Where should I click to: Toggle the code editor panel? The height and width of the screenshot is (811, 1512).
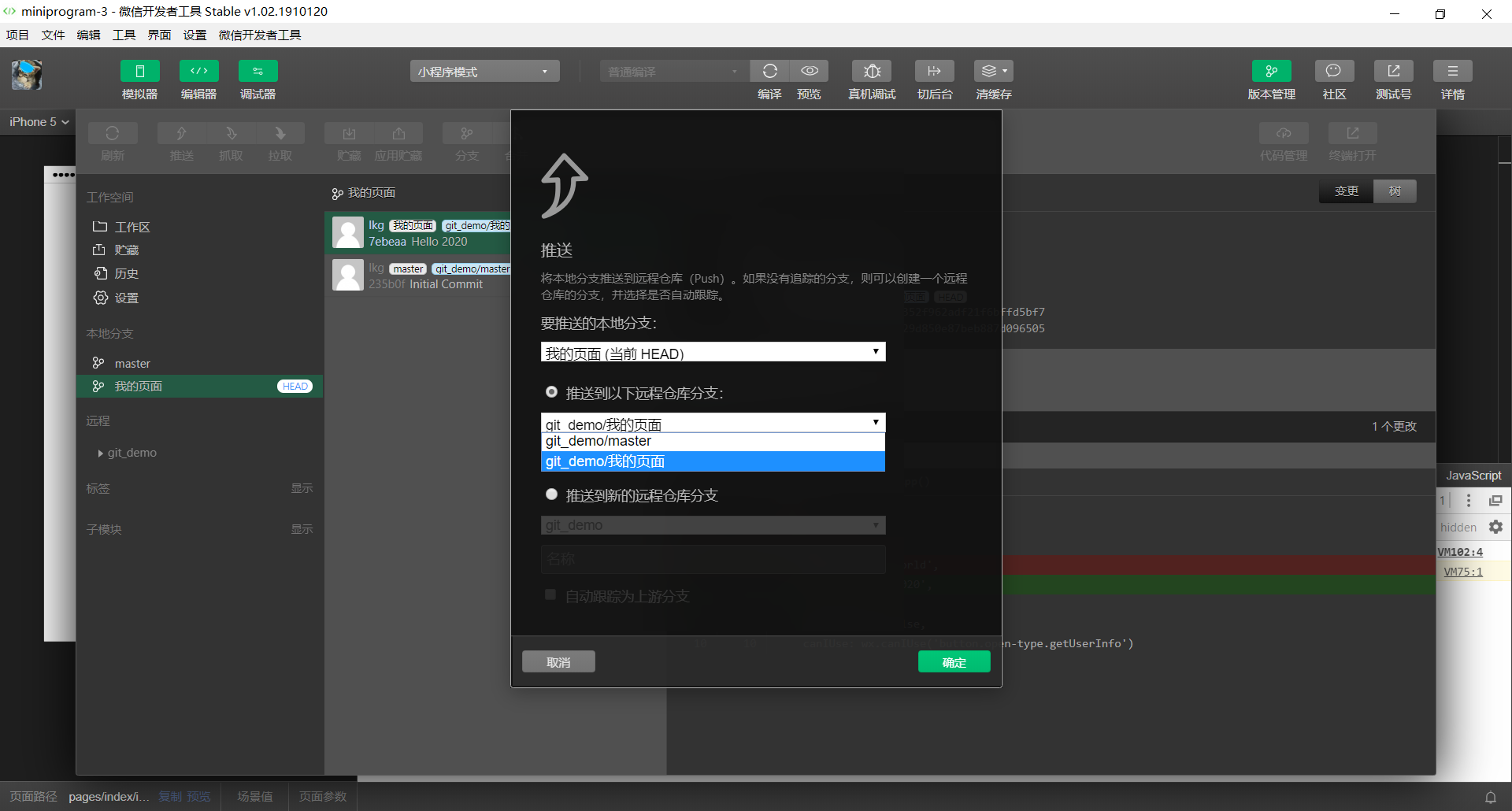(x=199, y=71)
